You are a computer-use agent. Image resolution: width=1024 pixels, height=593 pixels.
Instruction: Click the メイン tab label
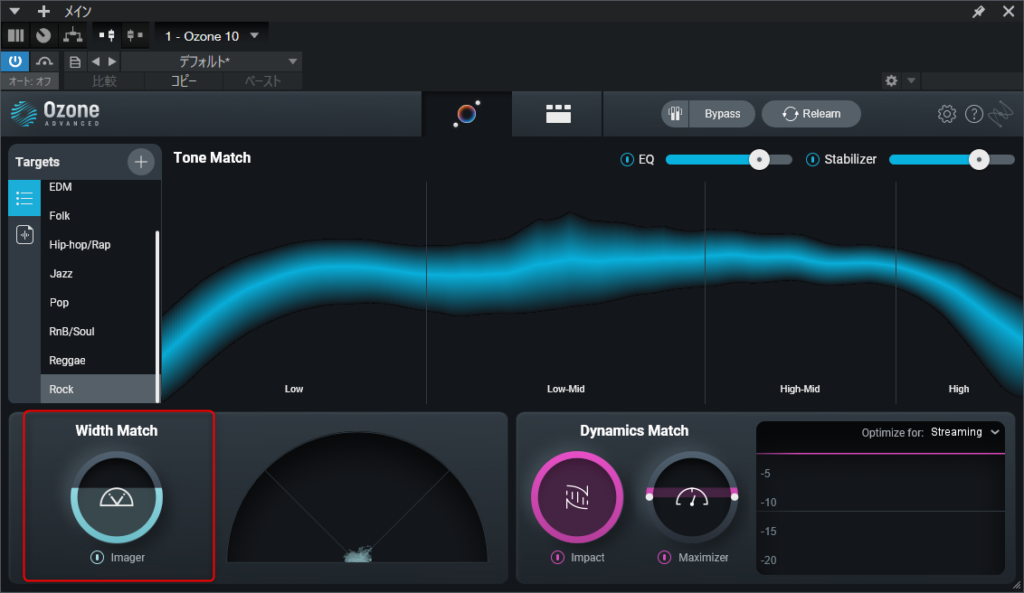(77, 11)
